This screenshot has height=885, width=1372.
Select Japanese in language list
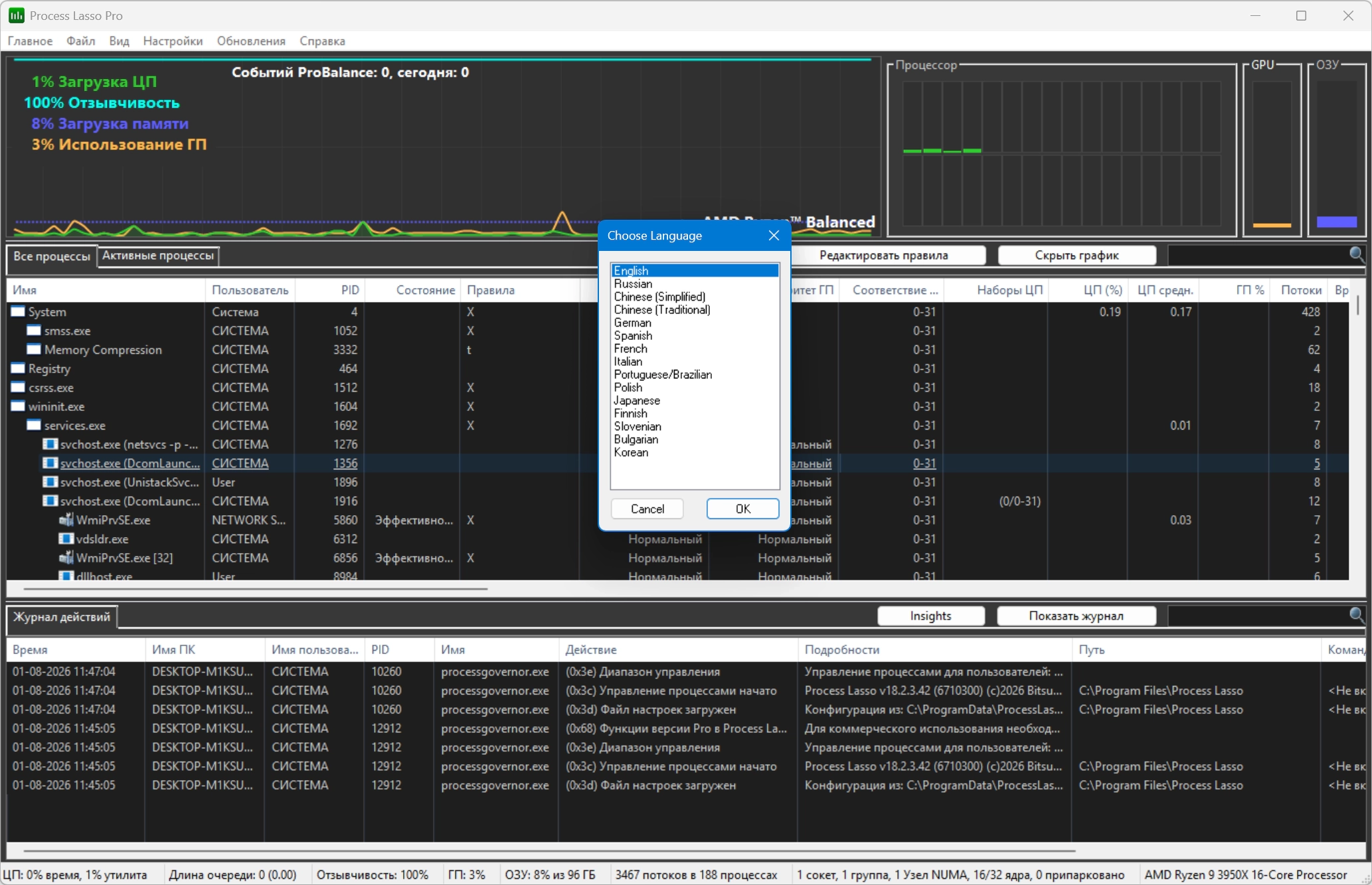tap(695, 400)
